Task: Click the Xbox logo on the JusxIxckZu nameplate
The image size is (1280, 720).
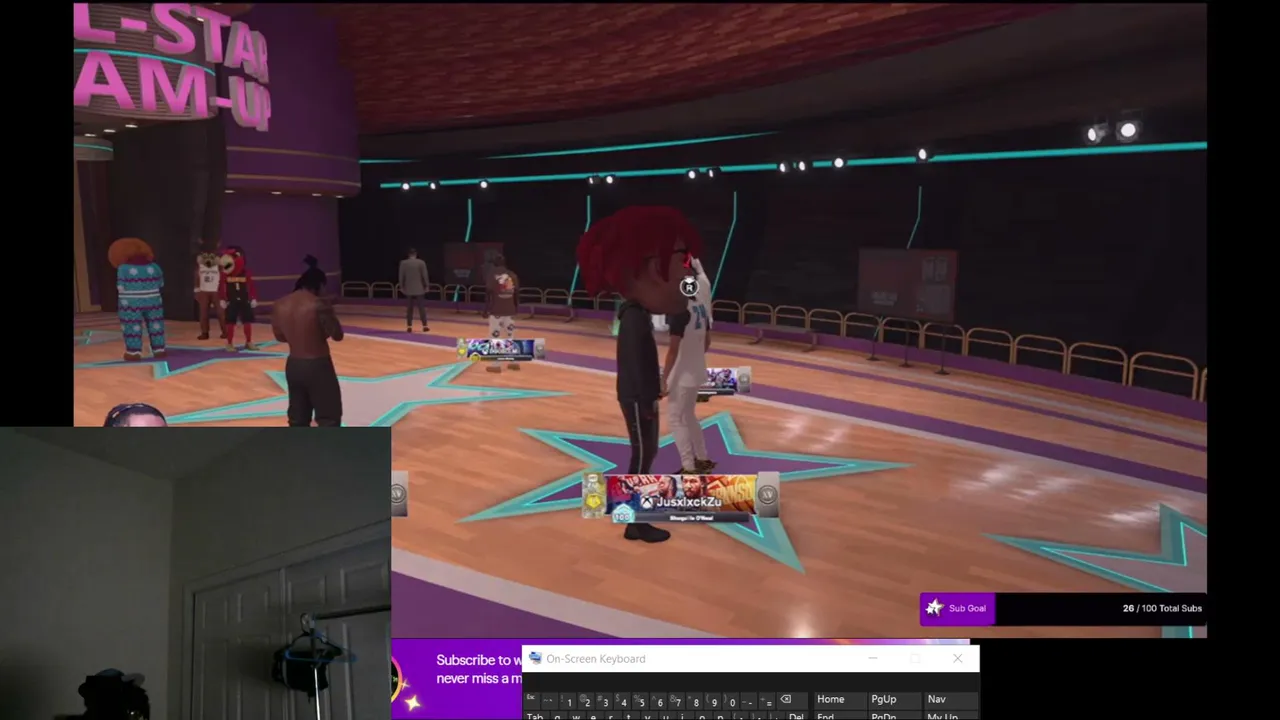Action: pos(647,502)
